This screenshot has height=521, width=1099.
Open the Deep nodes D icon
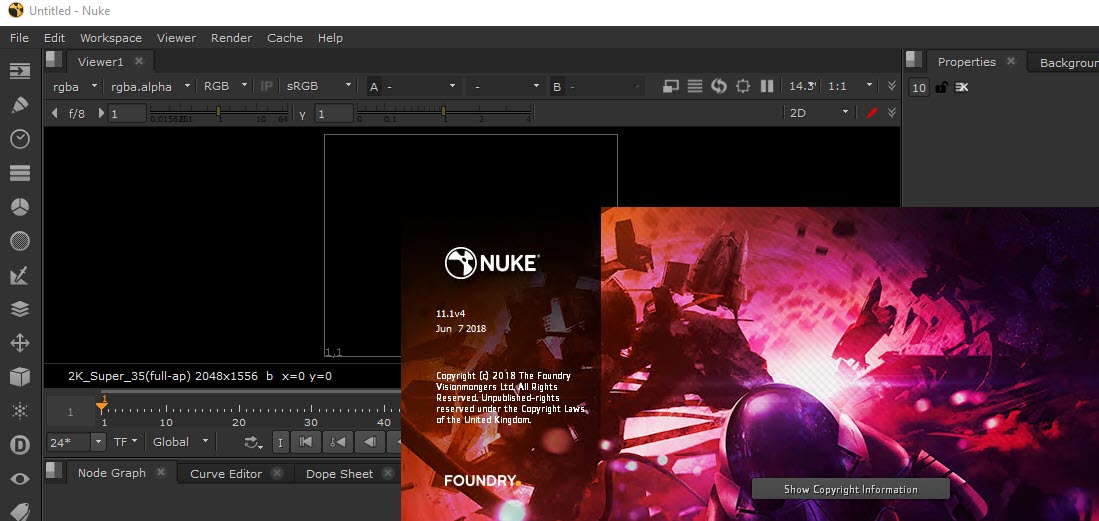(x=20, y=445)
